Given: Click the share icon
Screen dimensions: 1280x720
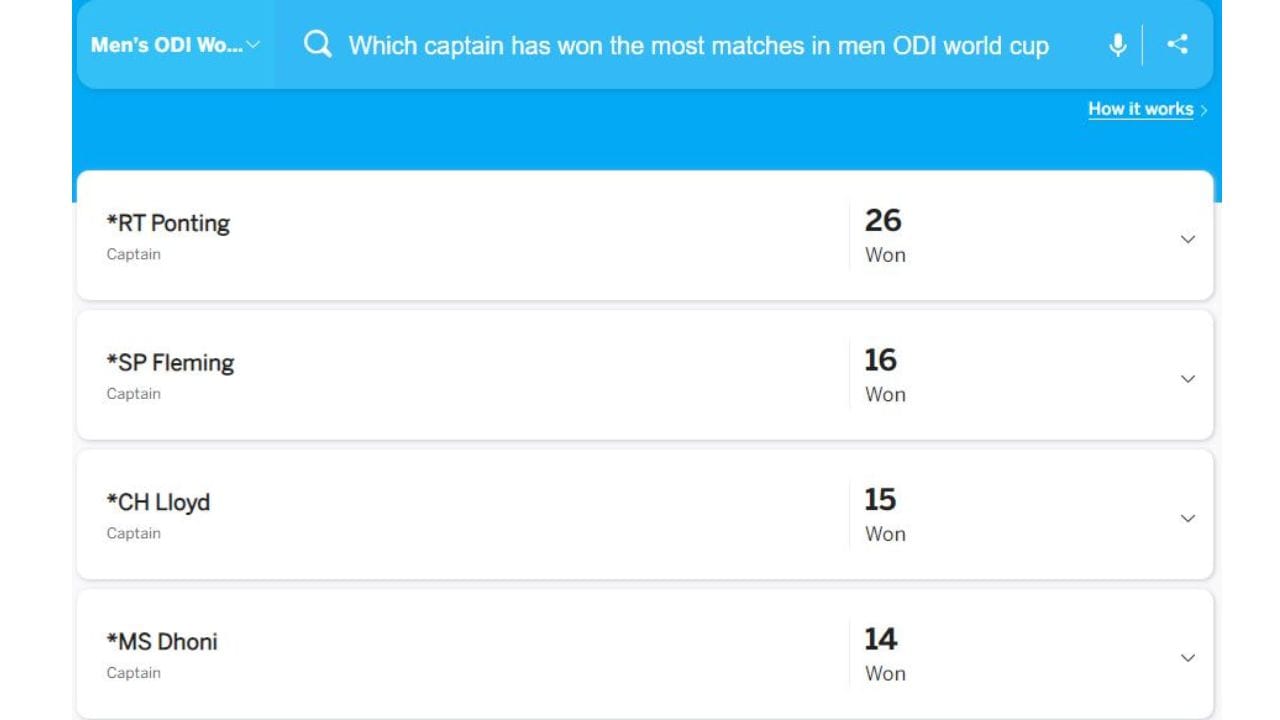Looking at the screenshot, I should coord(1178,44).
